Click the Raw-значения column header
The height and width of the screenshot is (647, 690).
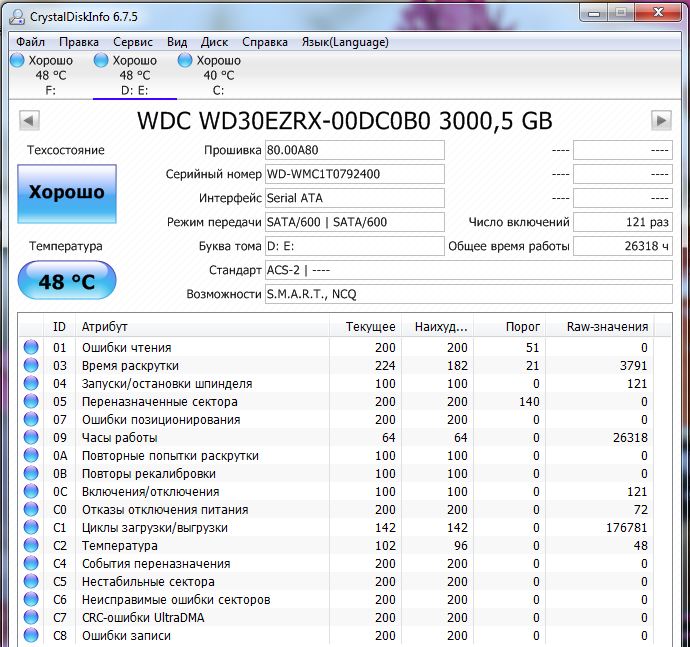[x=607, y=327]
